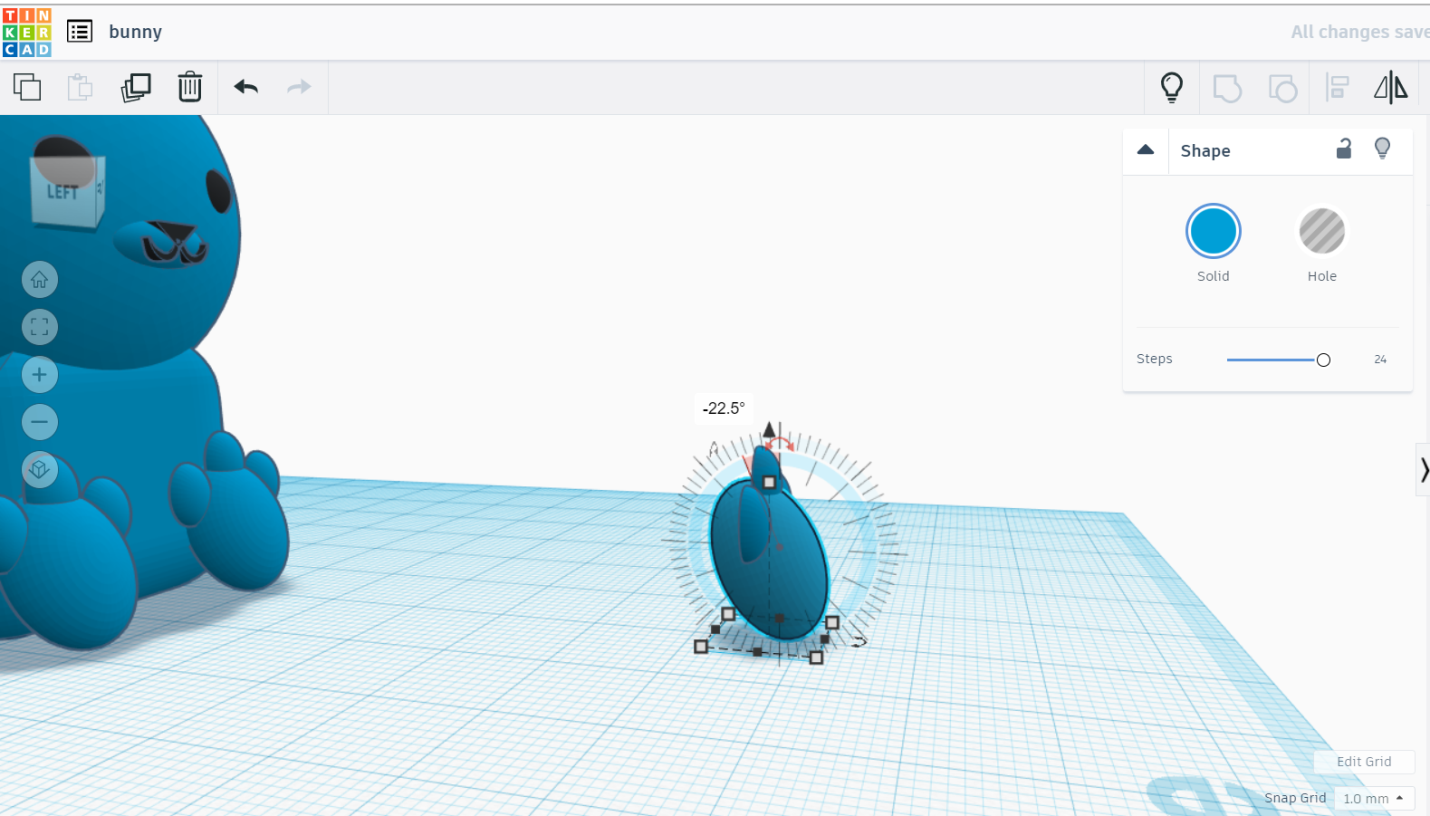Click the Edit Grid button
Screen dimensions: 1430x816
pos(1364,762)
